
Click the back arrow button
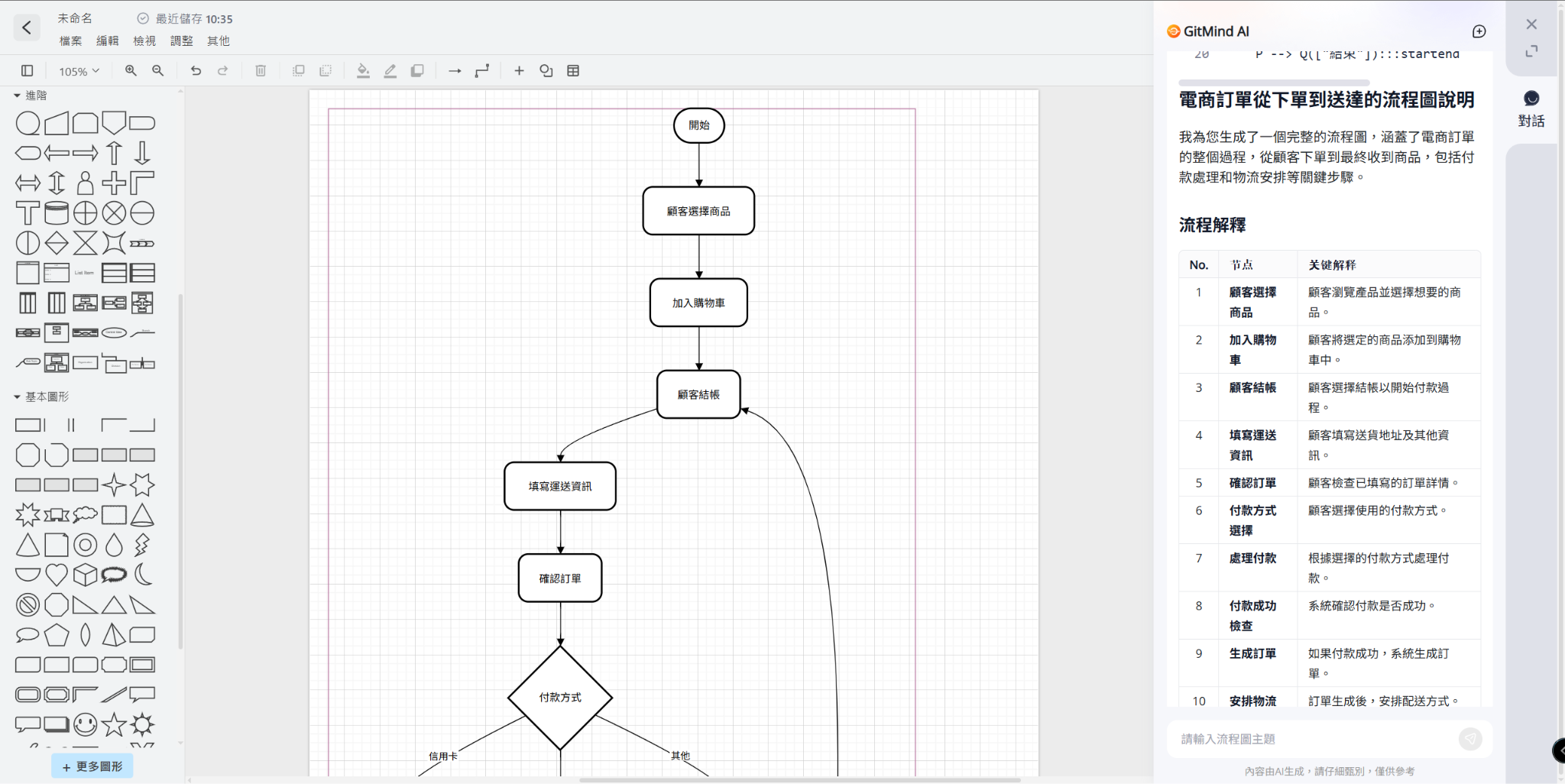tap(27, 28)
